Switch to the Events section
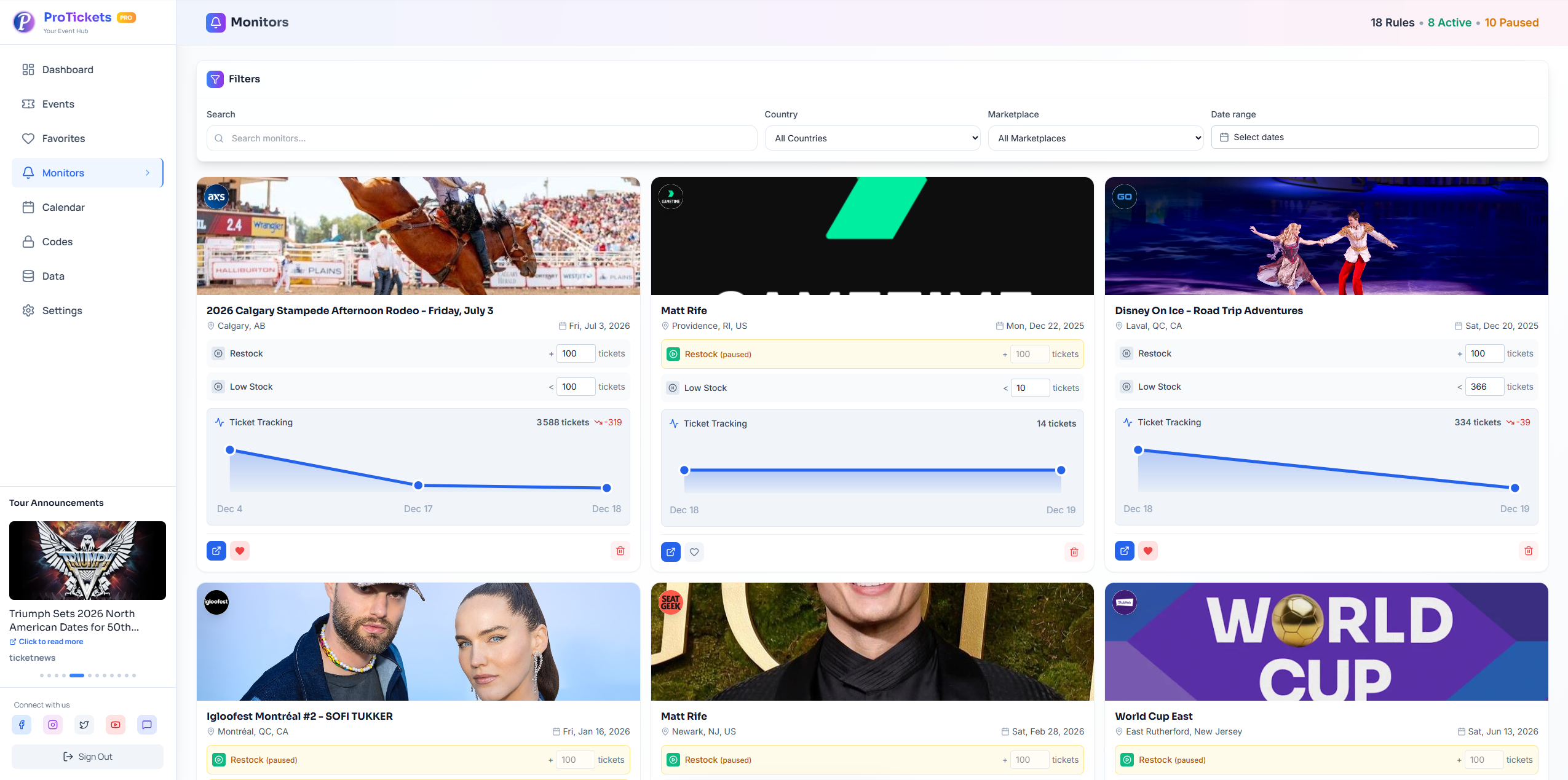The image size is (1568, 780). click(x=58, y=104)
